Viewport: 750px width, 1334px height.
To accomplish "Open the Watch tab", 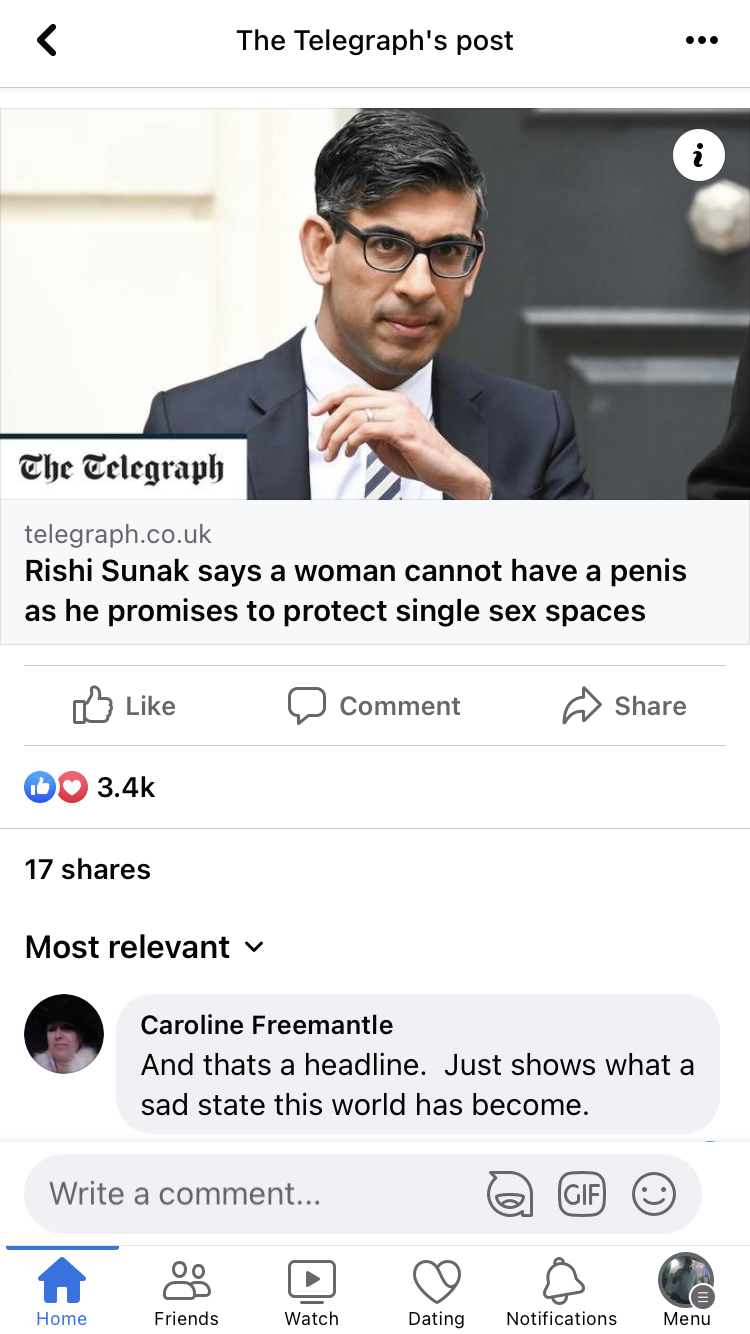I will (311, 1291).
